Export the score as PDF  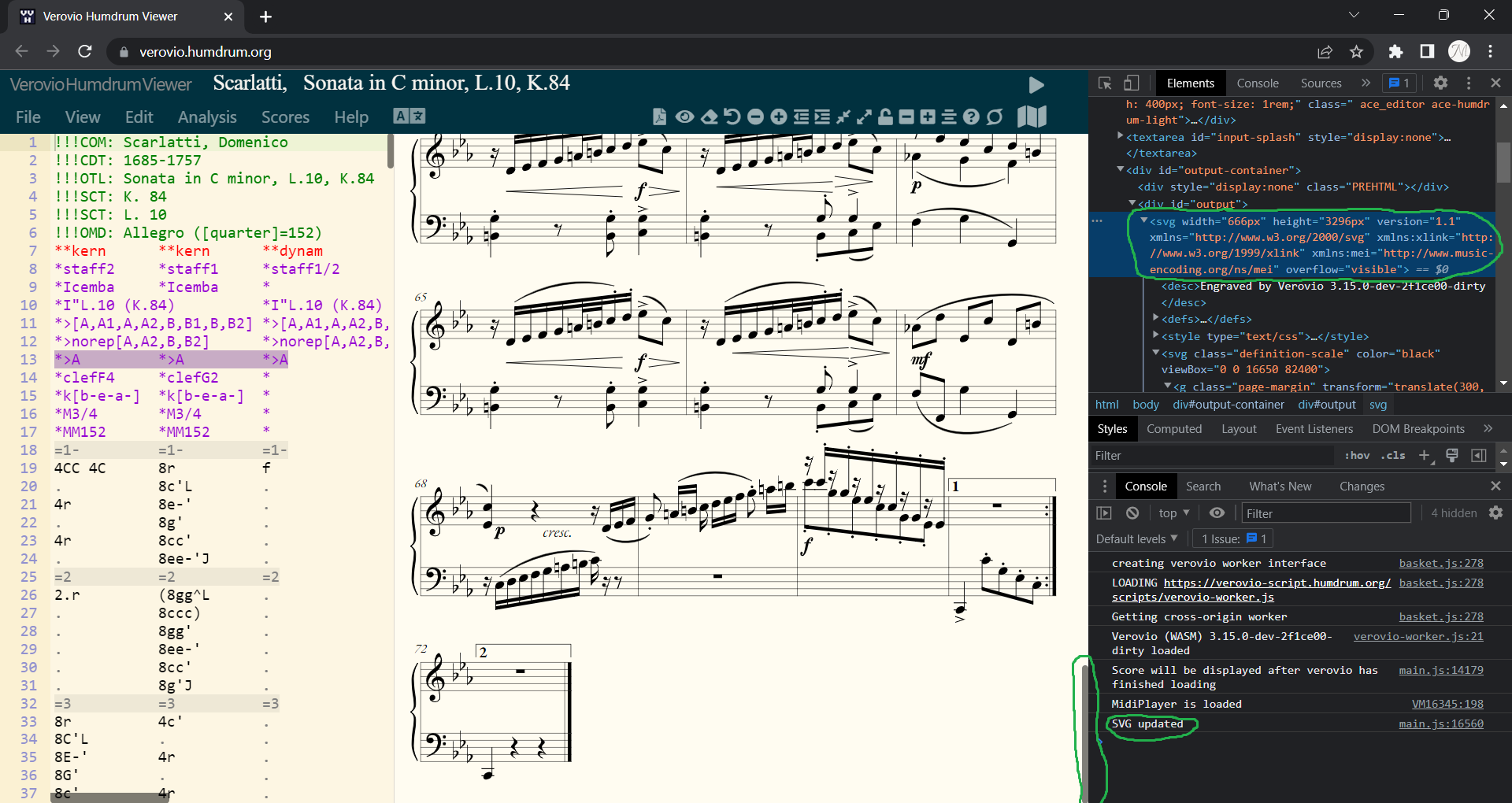click(660, 117)
